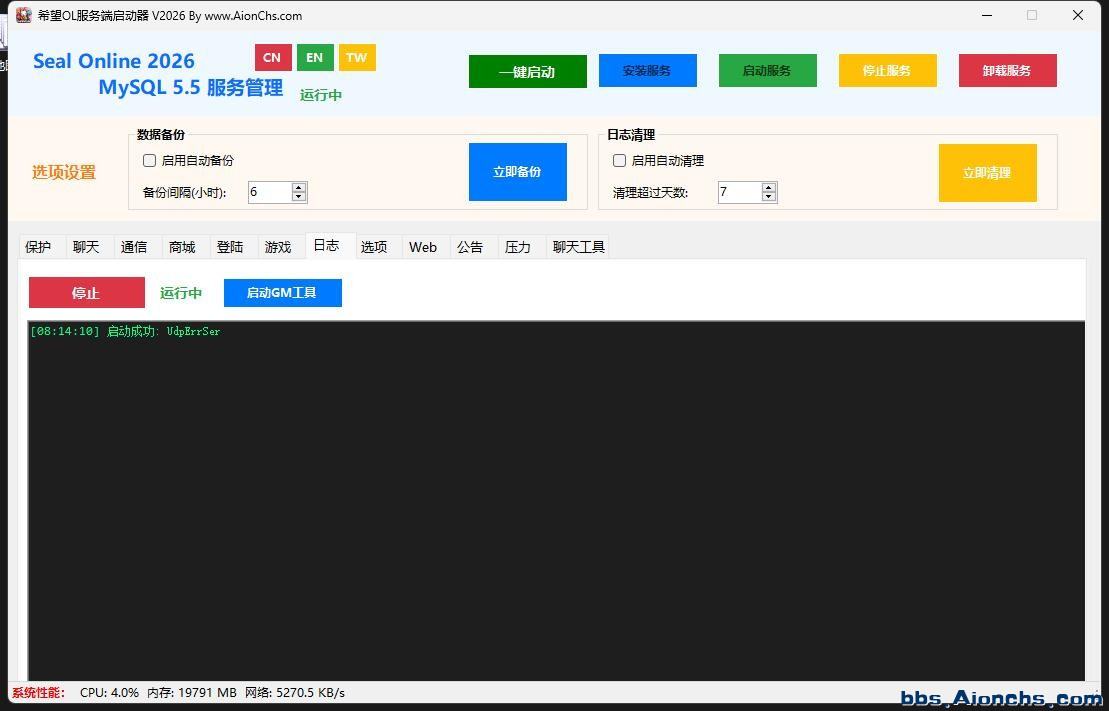Close the launcher window
1109x711 pixels.
click(x=1078, y=15)
